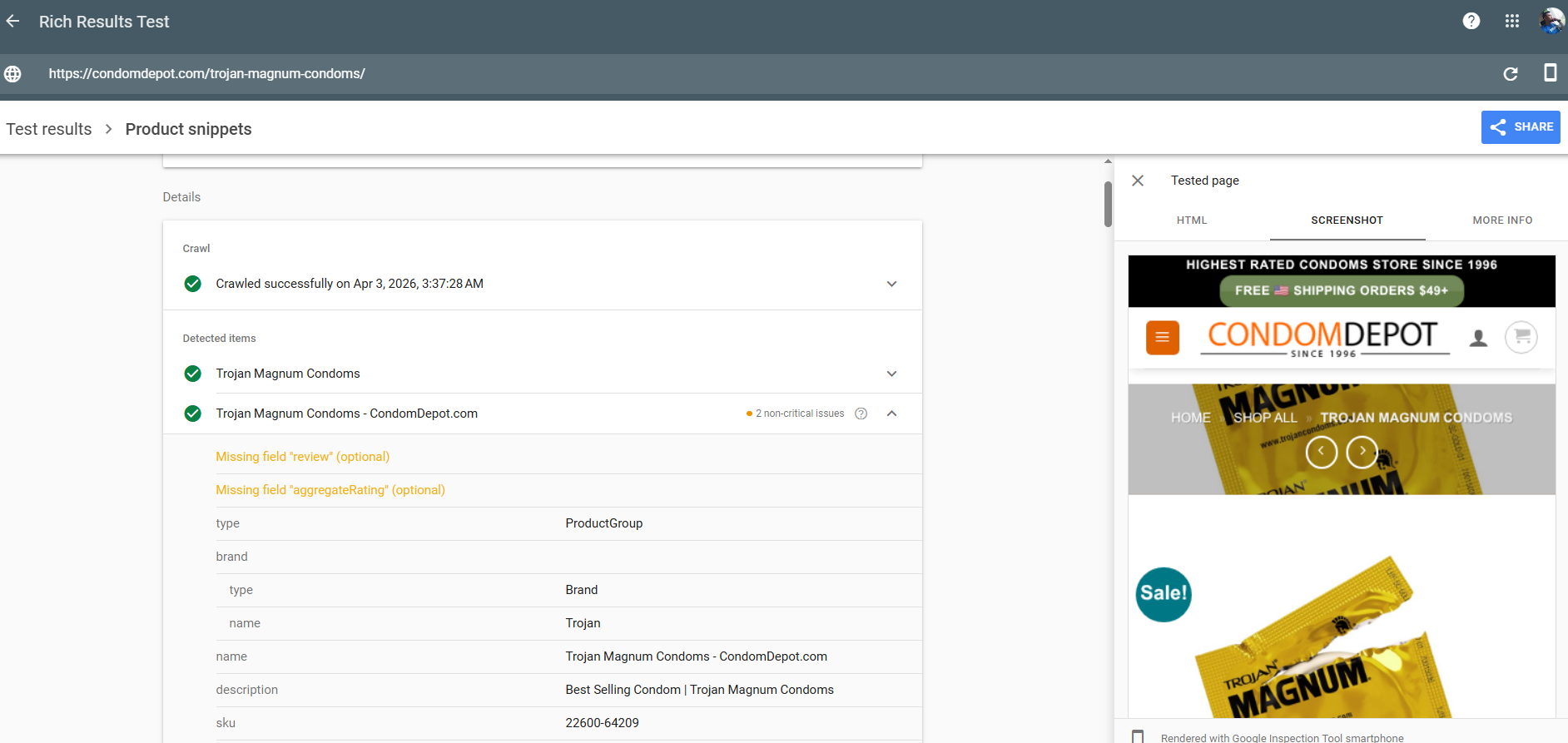This screenshot has height=743, width=1568.
Task: Go back using the top-left arrow
Action: click(x=13, y=22)
